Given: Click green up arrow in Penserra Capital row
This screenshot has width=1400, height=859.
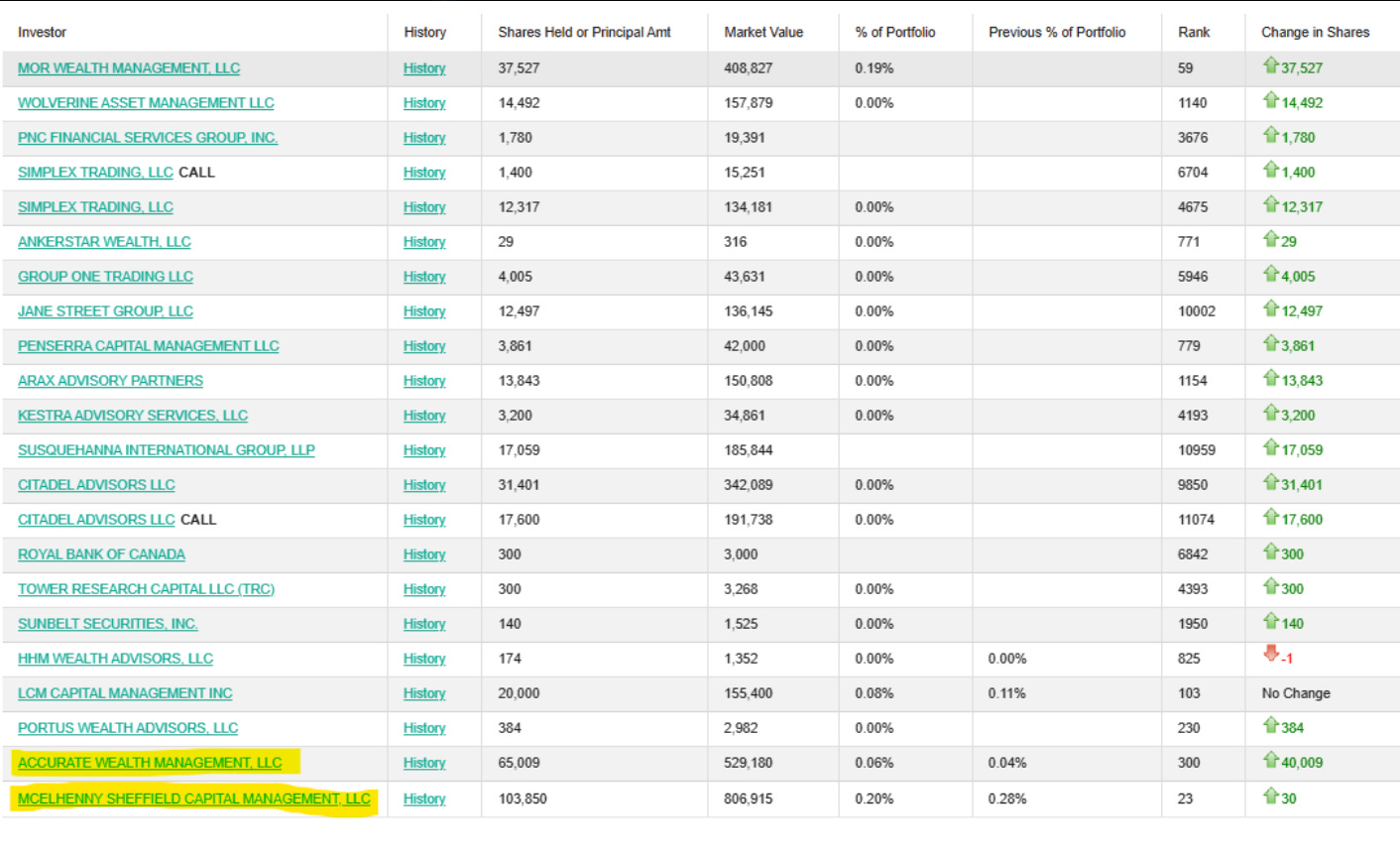Looking at the screenshot, I should (x=1270, y=343).
